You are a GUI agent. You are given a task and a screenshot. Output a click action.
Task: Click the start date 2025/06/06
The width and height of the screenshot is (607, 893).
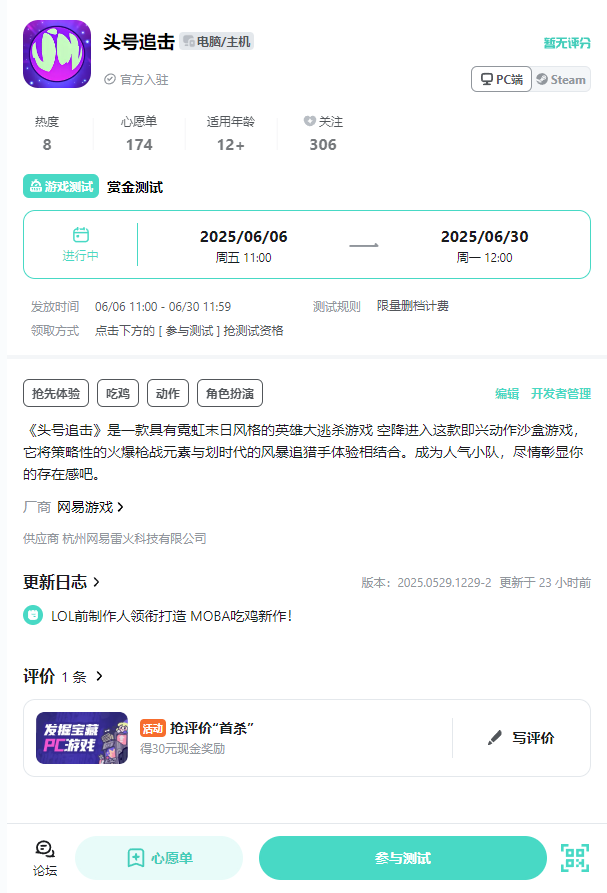[244, 236]
